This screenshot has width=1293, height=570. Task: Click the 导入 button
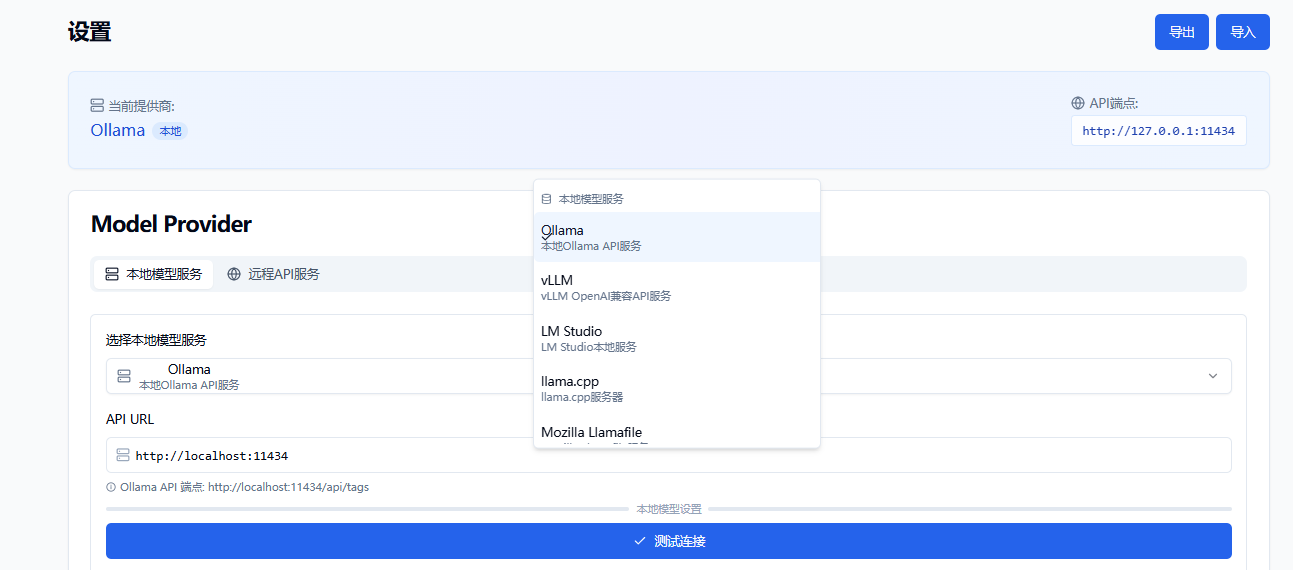(1242, 32)
